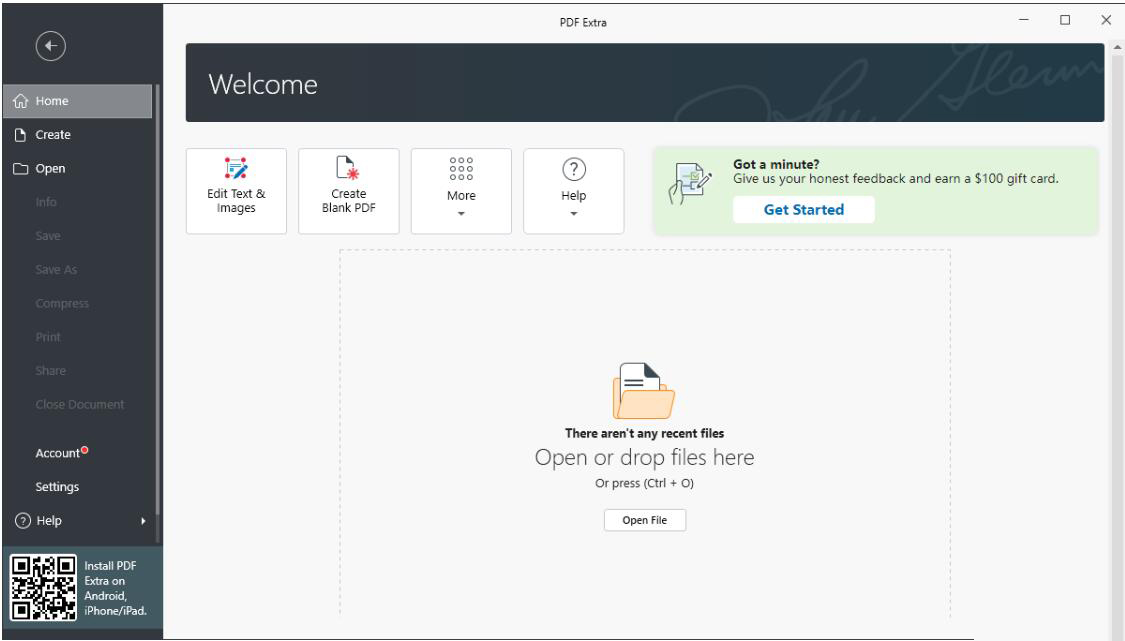This screenshot has height=641, width=1125.
Task: Click the PDF Extra window title
Action: click(x=583, y=23)
